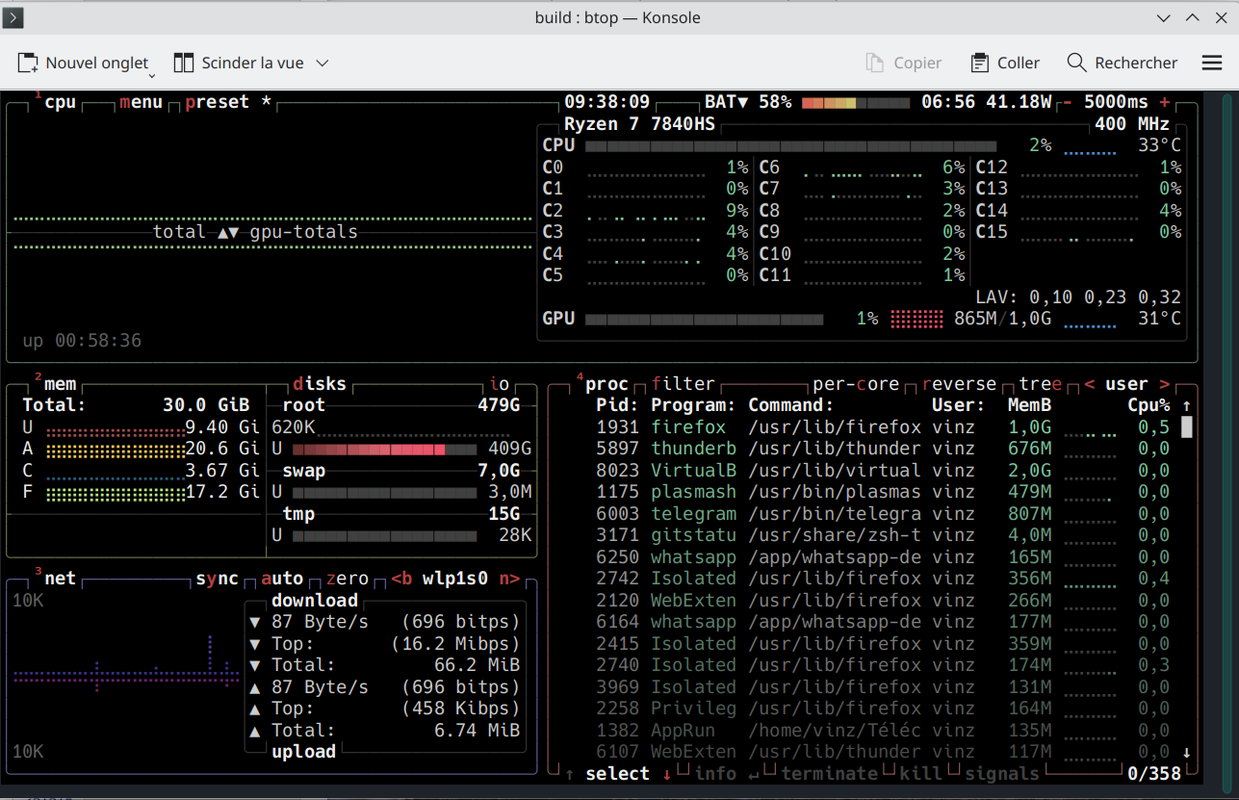This screenshot has height=800, width=1239.
Task: Click the net box header label
Action: [x=60, y=579]
